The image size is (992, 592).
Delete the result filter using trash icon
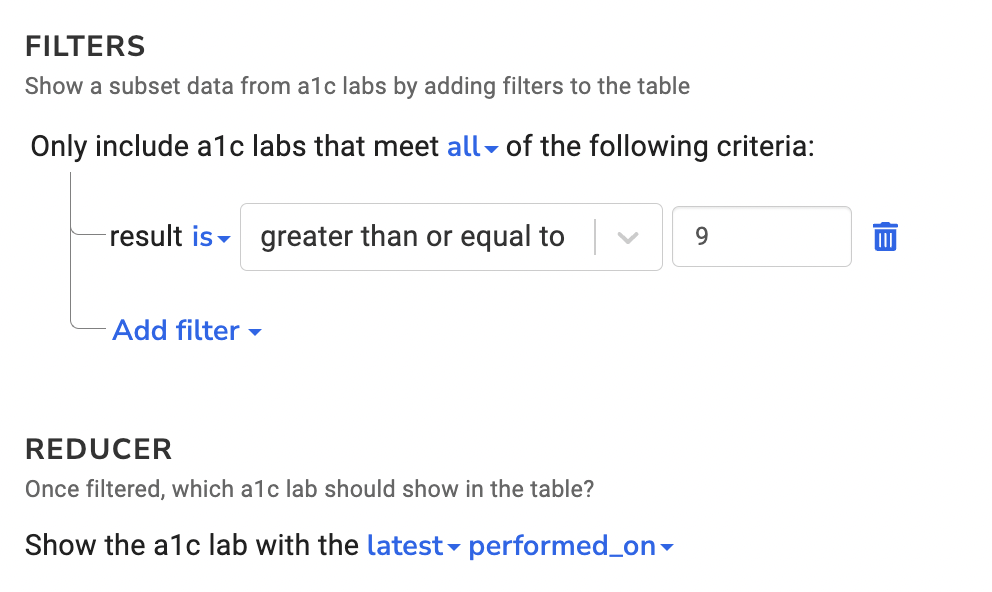[x=885, y=237]
